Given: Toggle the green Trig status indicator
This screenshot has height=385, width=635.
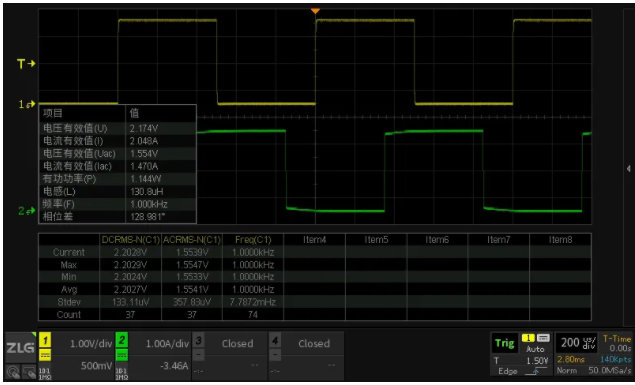Looking at the screenshot, I should (505, 343).
